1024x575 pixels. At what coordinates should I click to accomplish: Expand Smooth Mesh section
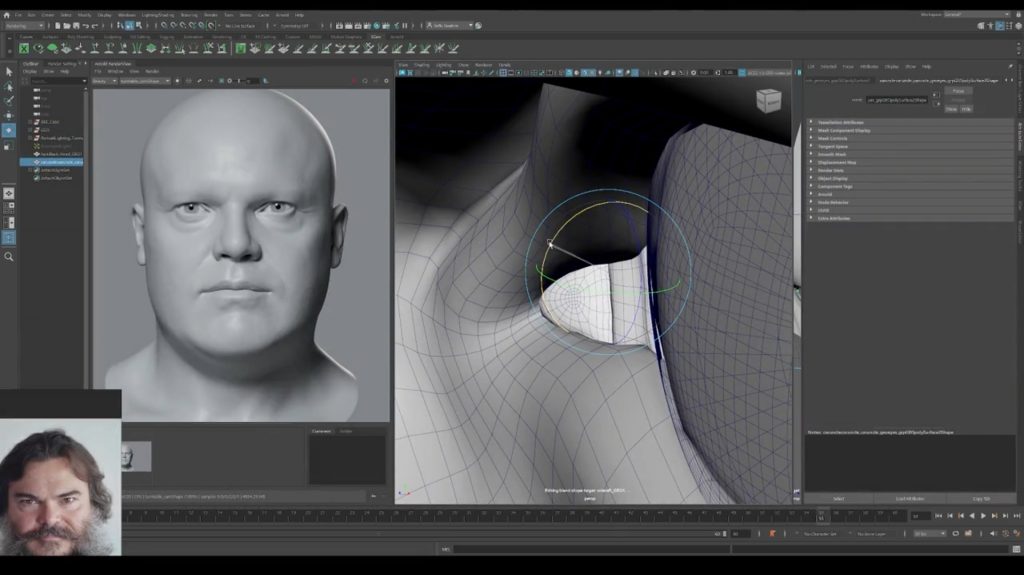click(910, 154)
